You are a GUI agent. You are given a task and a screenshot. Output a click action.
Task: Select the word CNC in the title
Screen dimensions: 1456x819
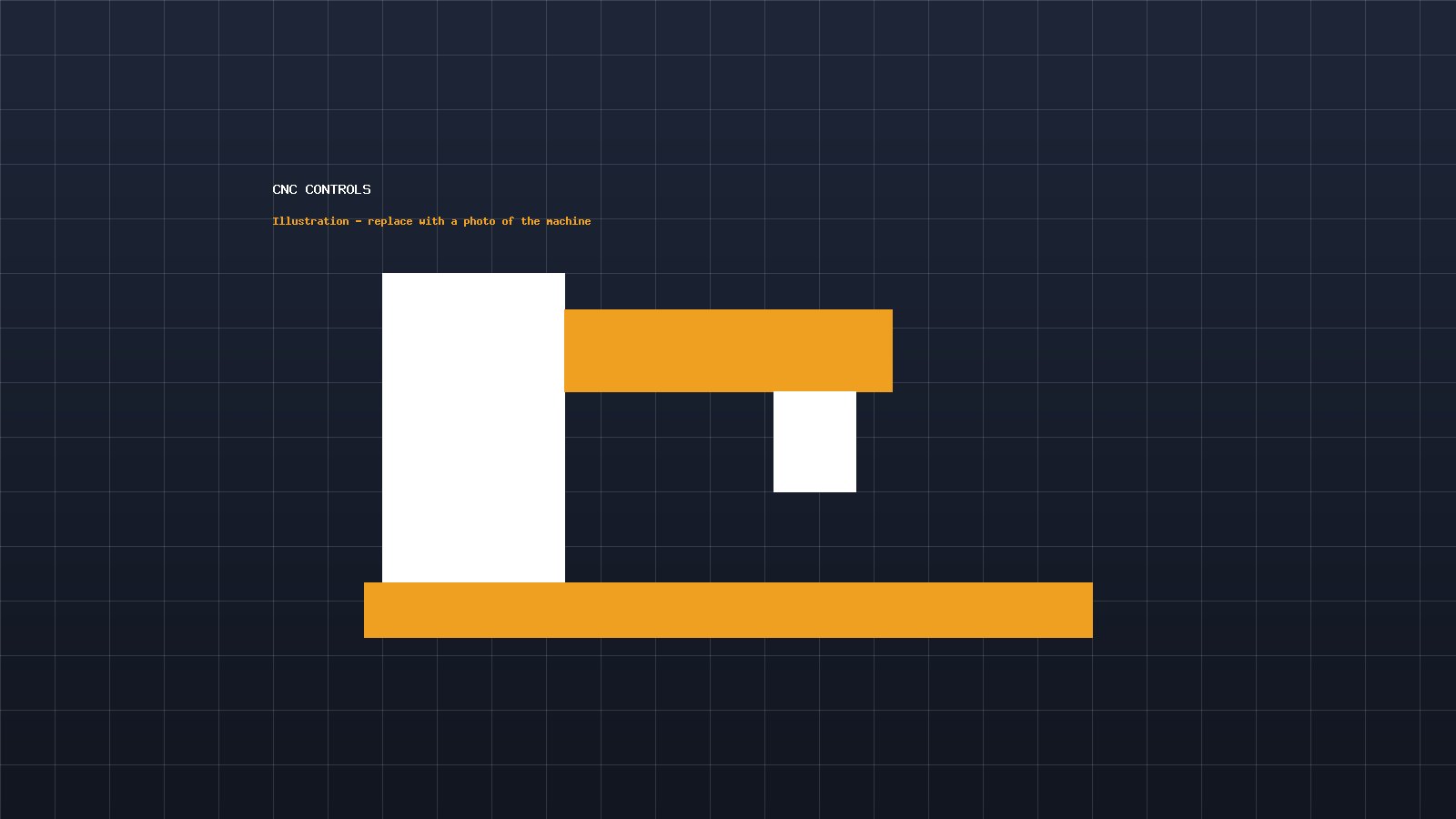pyautogui.click(x=285, y=189)
